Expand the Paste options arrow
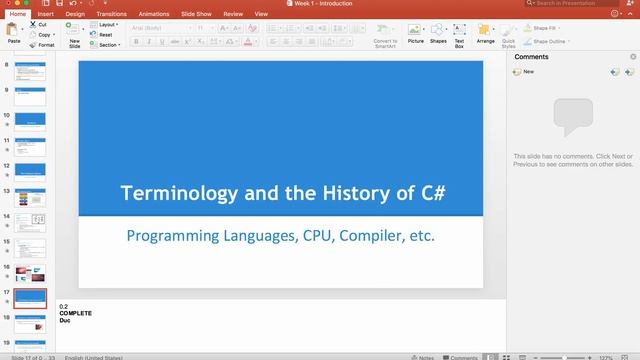640x360 pixels. click(x=22, y=29)
